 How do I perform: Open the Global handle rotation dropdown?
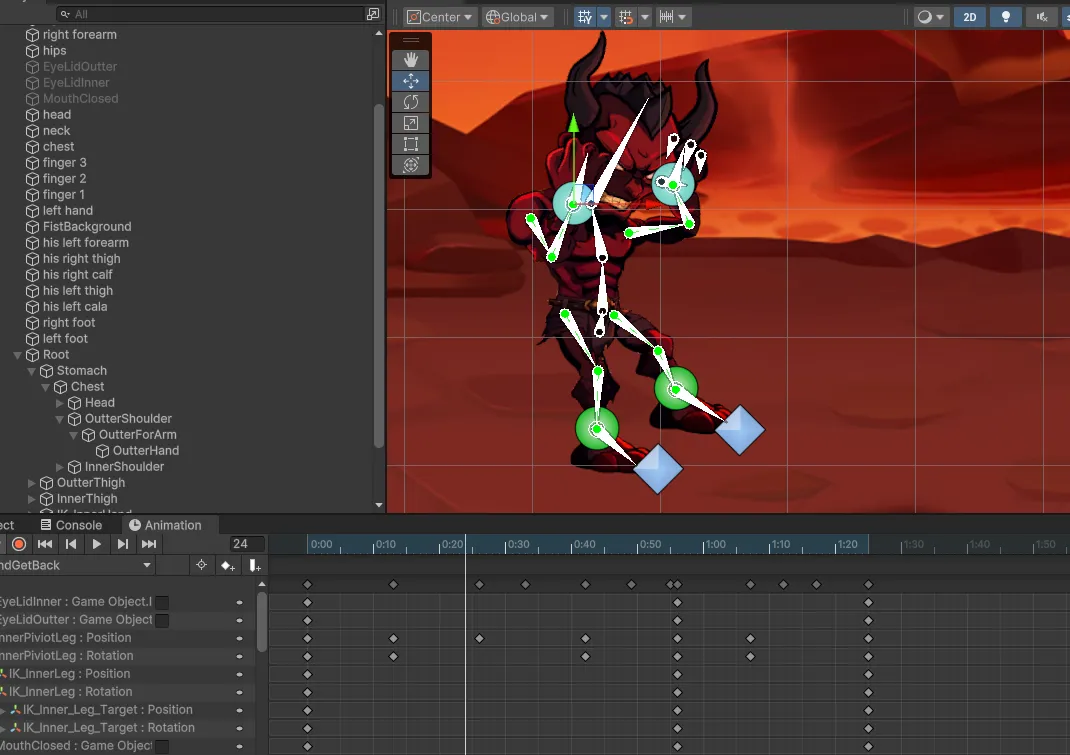tap(517, 17)
